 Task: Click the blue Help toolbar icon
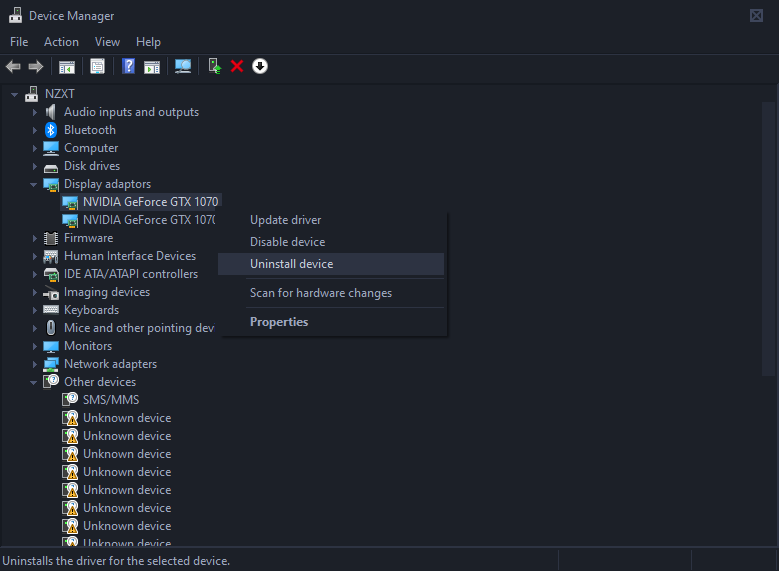click(x=129, y=66)
